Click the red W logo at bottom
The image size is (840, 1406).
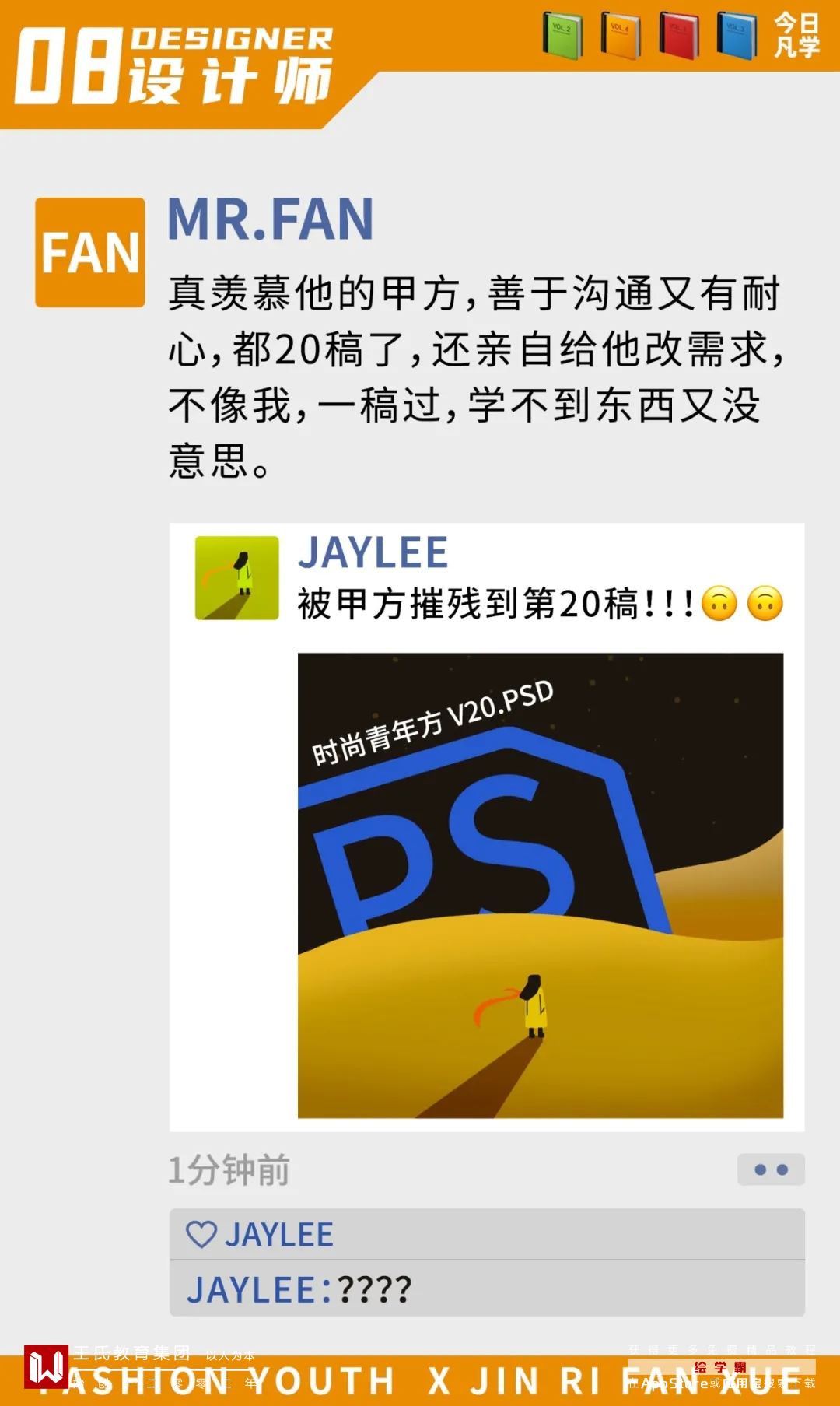(x=46, y=1366)
